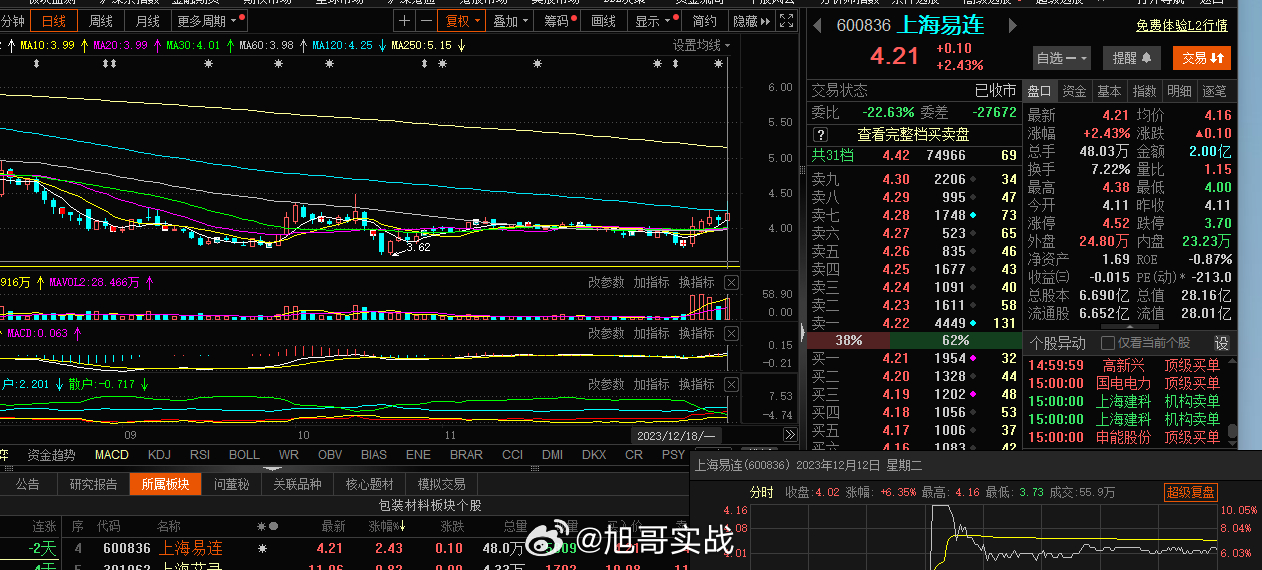Select the BOLL indicator tab
The width and height of the screenshot is (1262, 570).
click(x=244, y=455)
